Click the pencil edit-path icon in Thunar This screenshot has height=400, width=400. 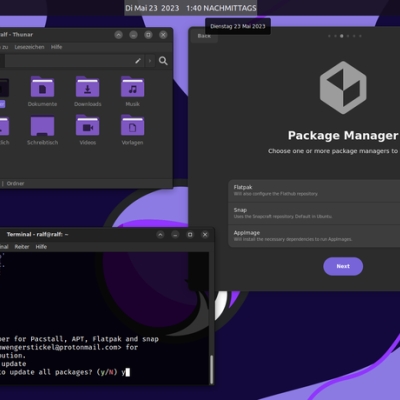coord(138,61)
